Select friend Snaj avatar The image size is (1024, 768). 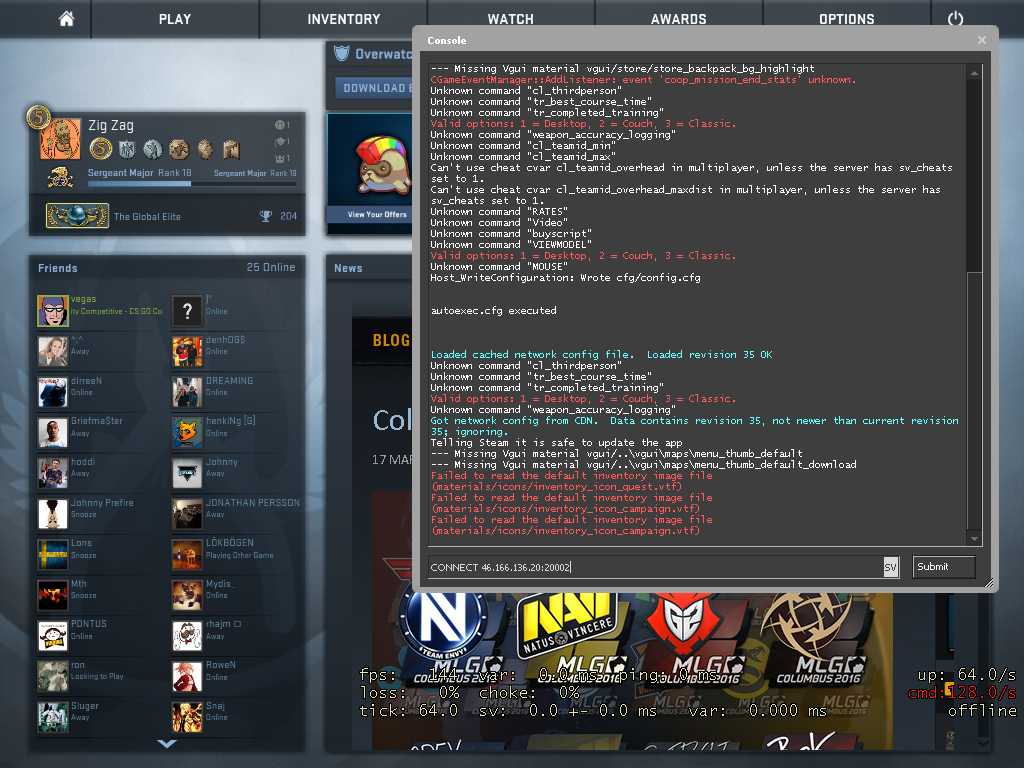pos(187,717)
